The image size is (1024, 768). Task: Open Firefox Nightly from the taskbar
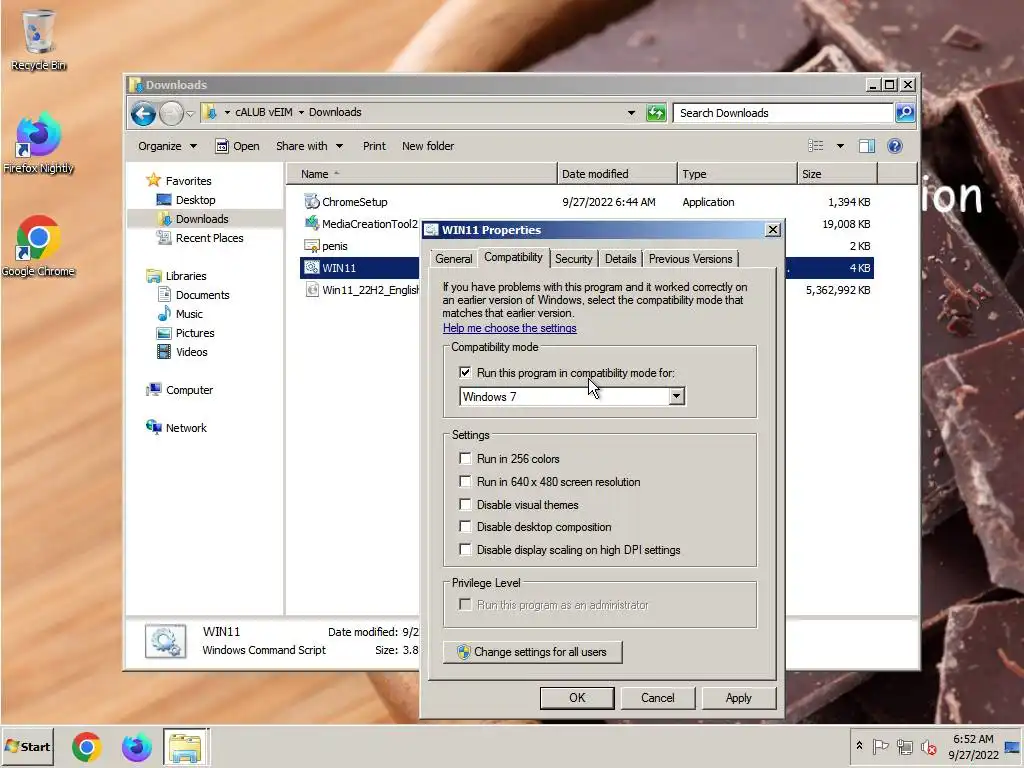point(136,746)
